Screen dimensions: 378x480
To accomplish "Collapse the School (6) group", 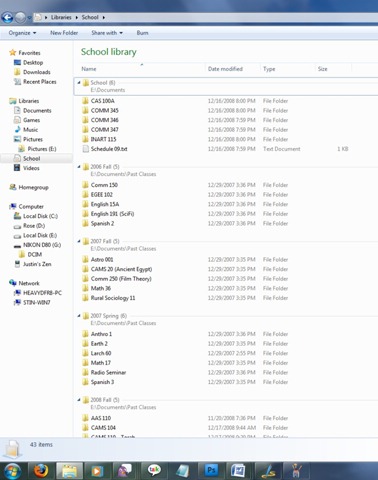I will [x=79, y=82].
